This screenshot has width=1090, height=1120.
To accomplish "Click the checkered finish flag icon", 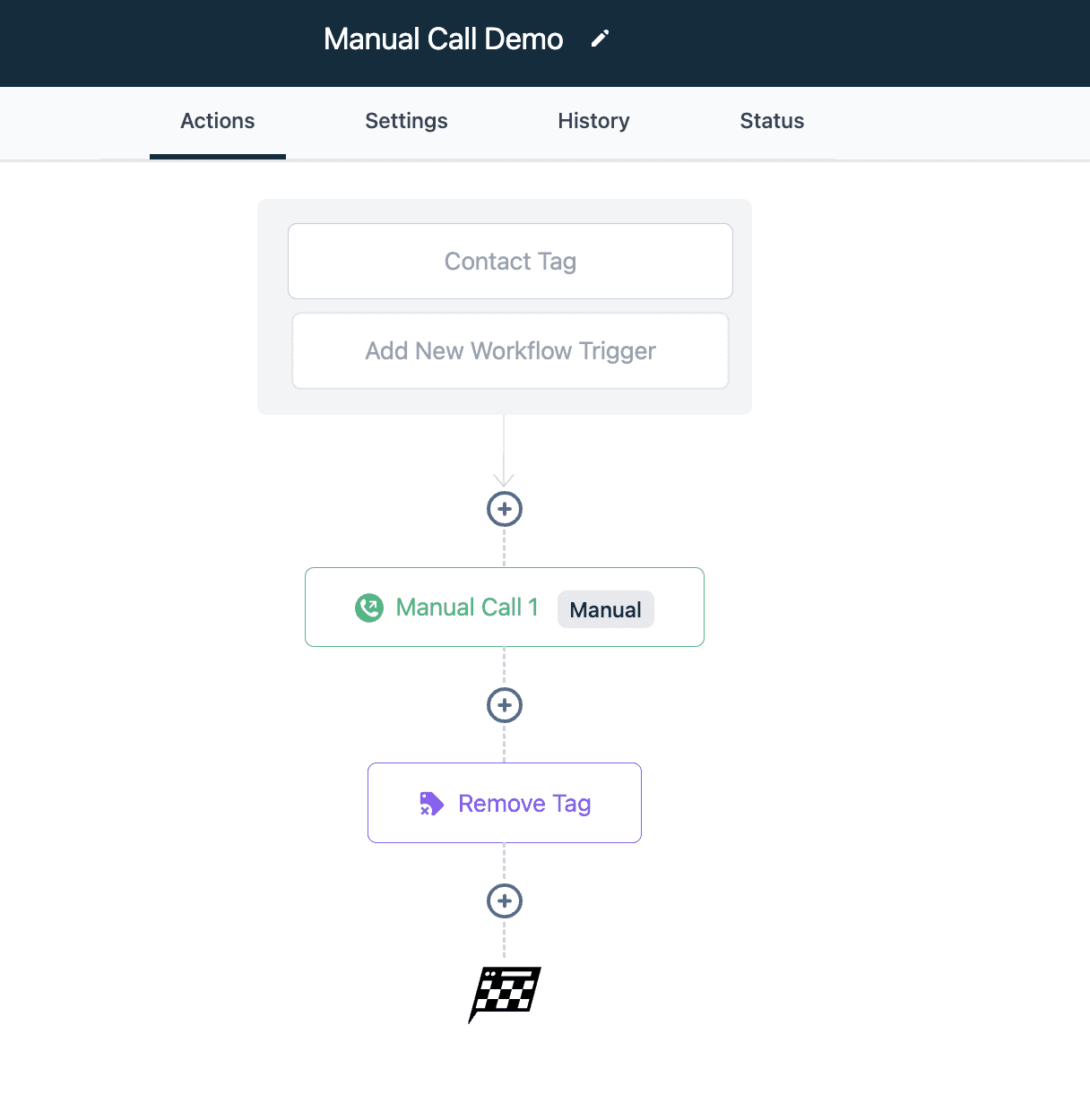I will [x=505, y=994].
